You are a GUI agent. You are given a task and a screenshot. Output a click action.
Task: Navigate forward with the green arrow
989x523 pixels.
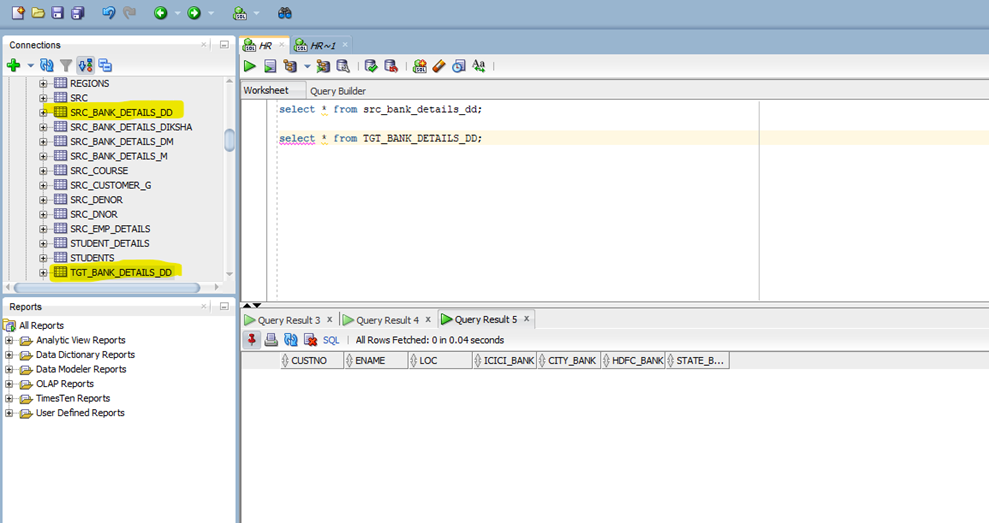(194, 13)
